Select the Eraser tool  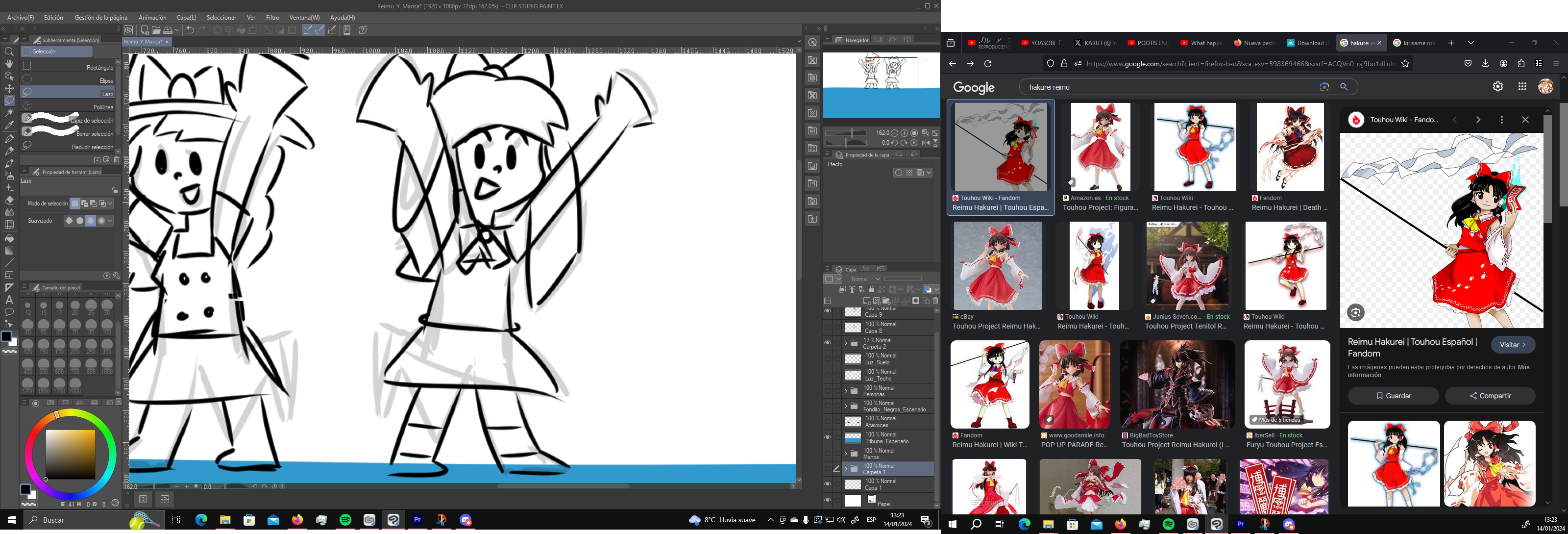coord(9,200)
